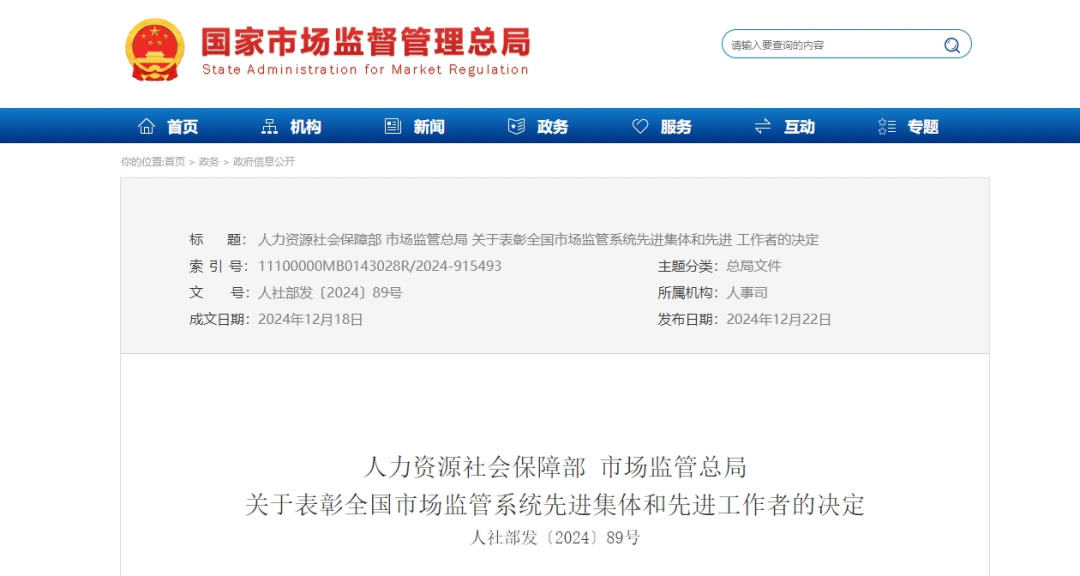Image resolution: width=1080 pixels, height=576 pixels.
Task: Click the site title 国家市场监督管理总局
Action: coord(366,41)
